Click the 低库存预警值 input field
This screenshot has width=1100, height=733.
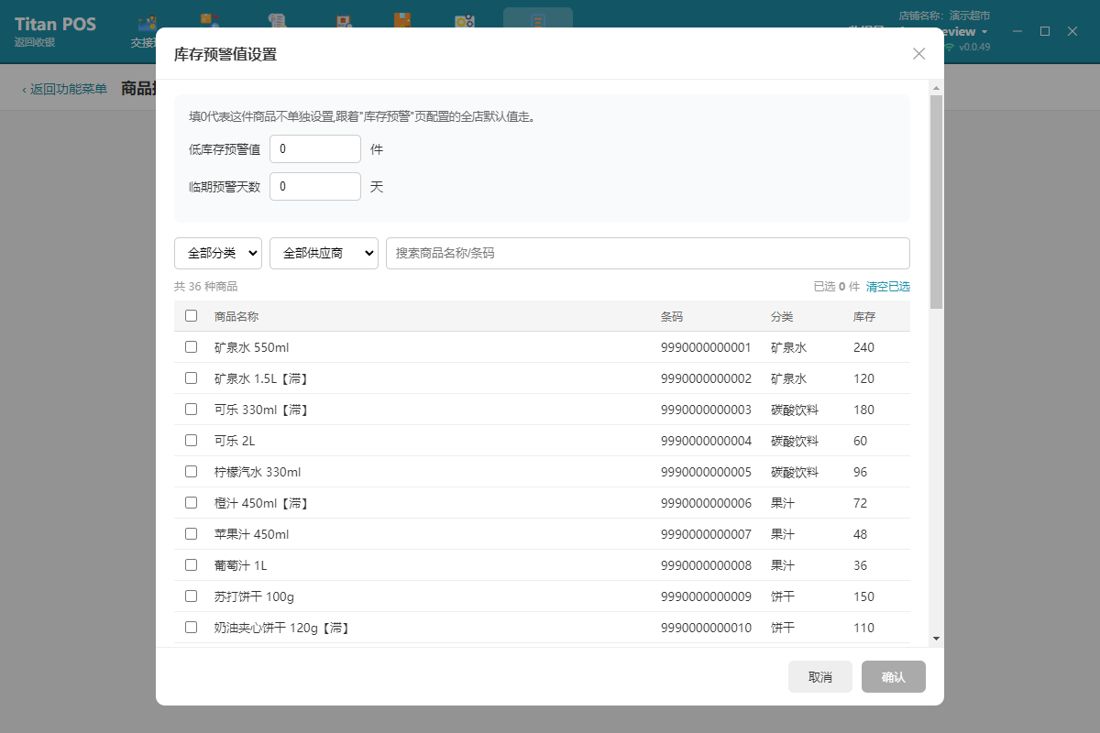315,149
